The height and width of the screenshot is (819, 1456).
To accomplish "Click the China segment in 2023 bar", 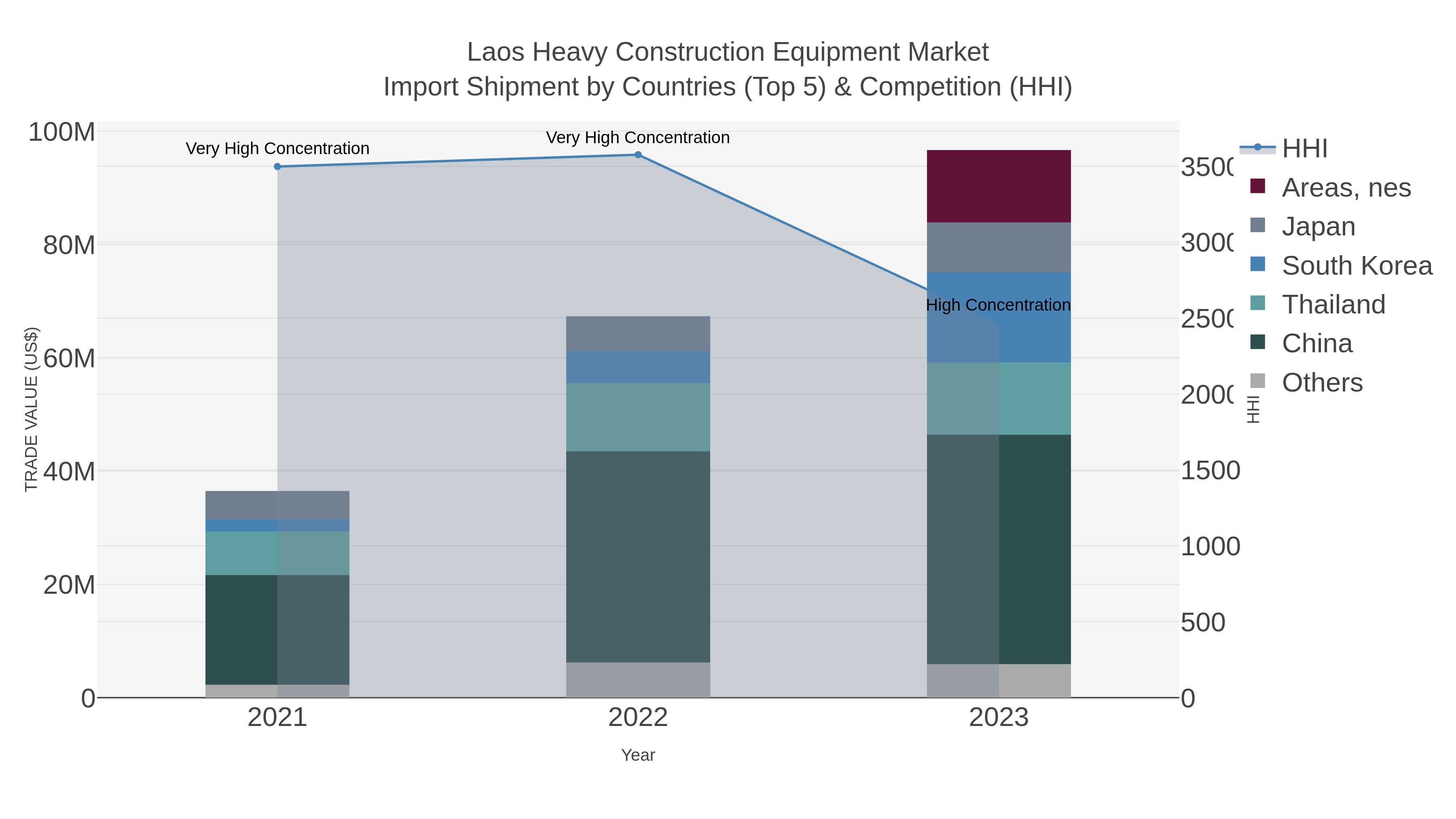I will 999,549.
